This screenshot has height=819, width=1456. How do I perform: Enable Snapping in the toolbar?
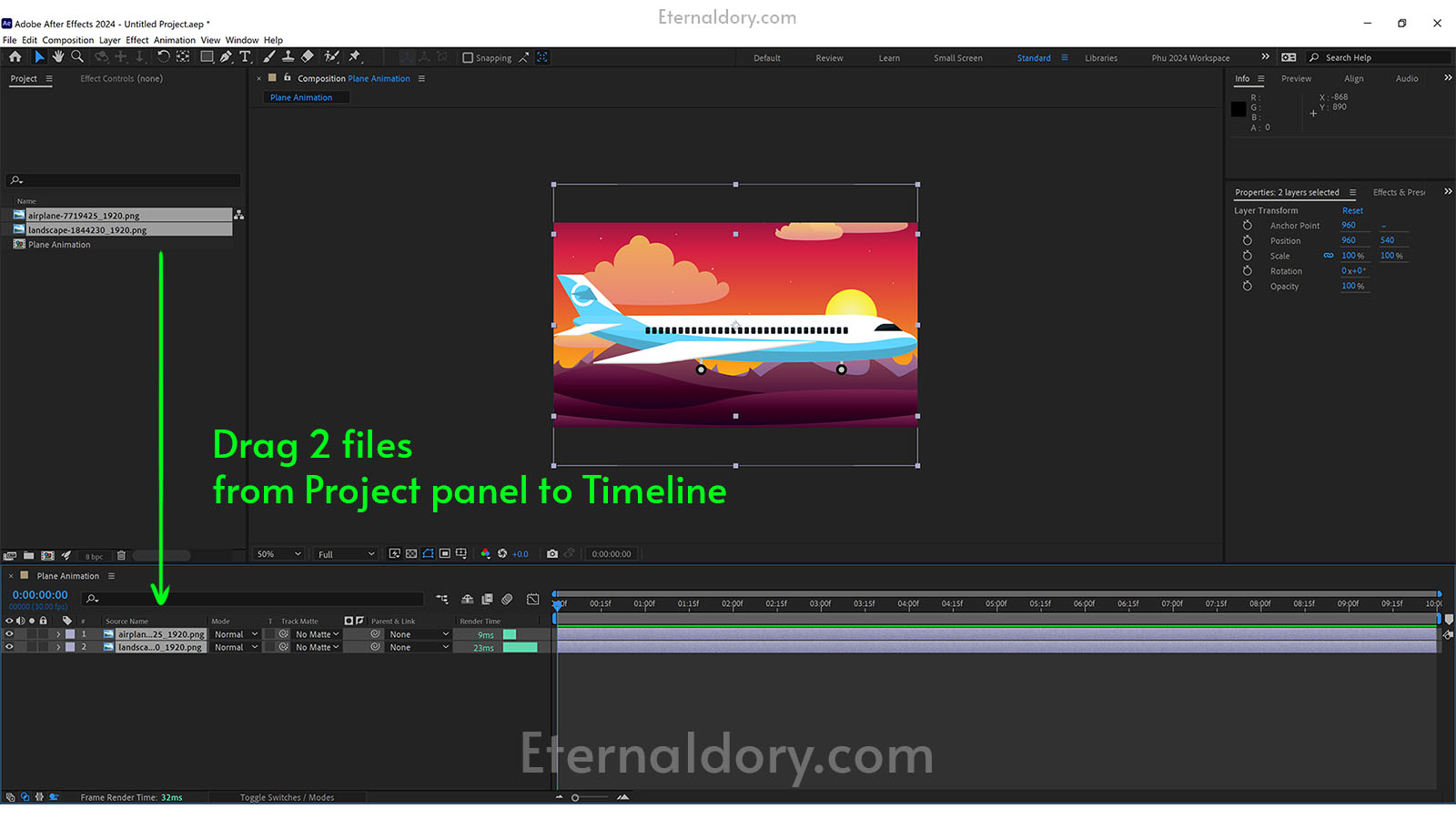[467, 57]
